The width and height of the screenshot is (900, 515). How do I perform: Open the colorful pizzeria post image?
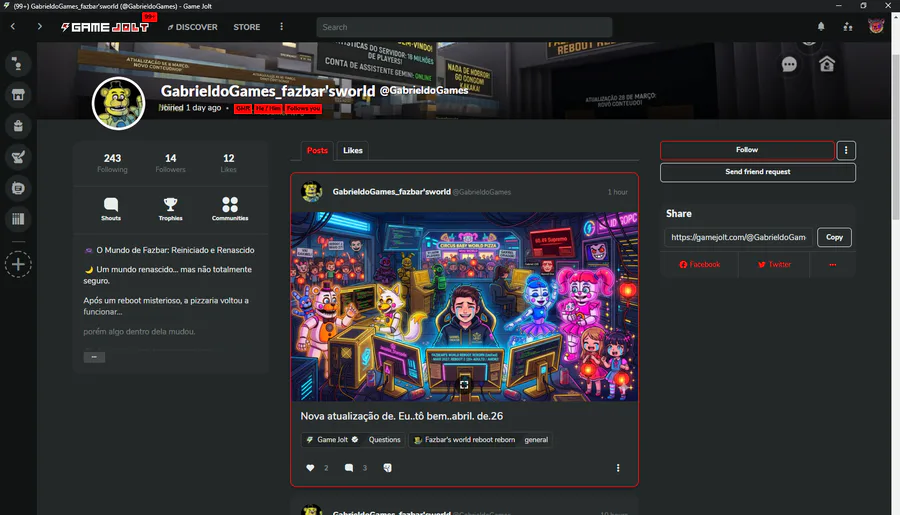pyautogui.click(x=464, y=307)
